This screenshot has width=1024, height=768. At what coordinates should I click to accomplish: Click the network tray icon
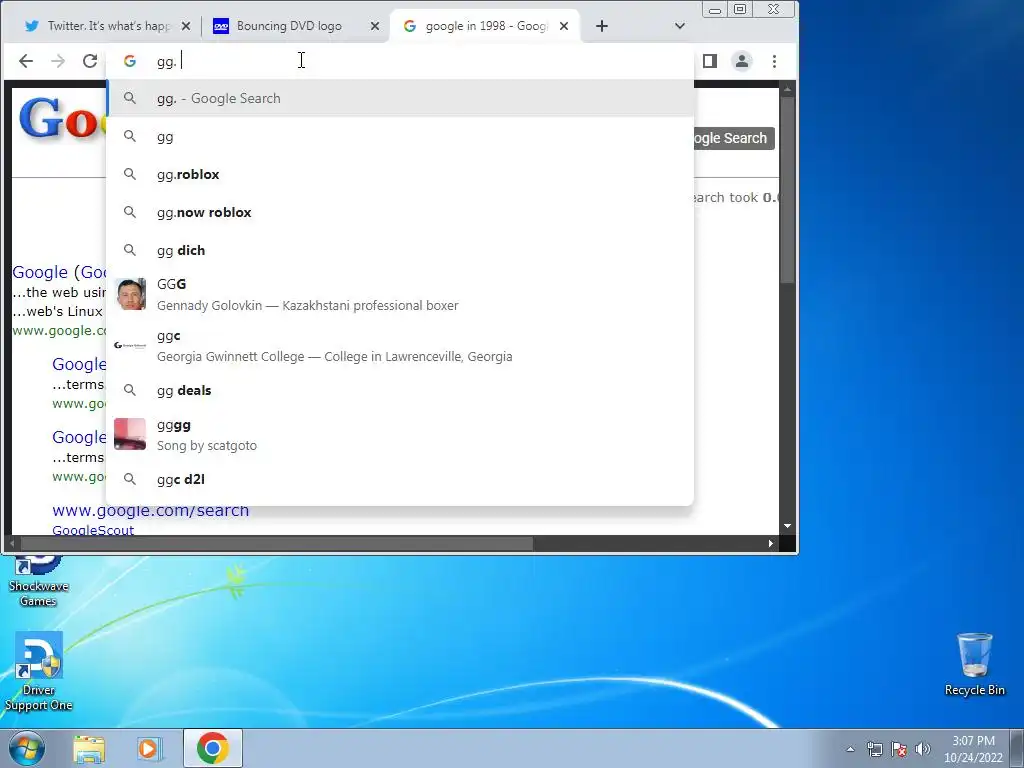click(874, 749)
